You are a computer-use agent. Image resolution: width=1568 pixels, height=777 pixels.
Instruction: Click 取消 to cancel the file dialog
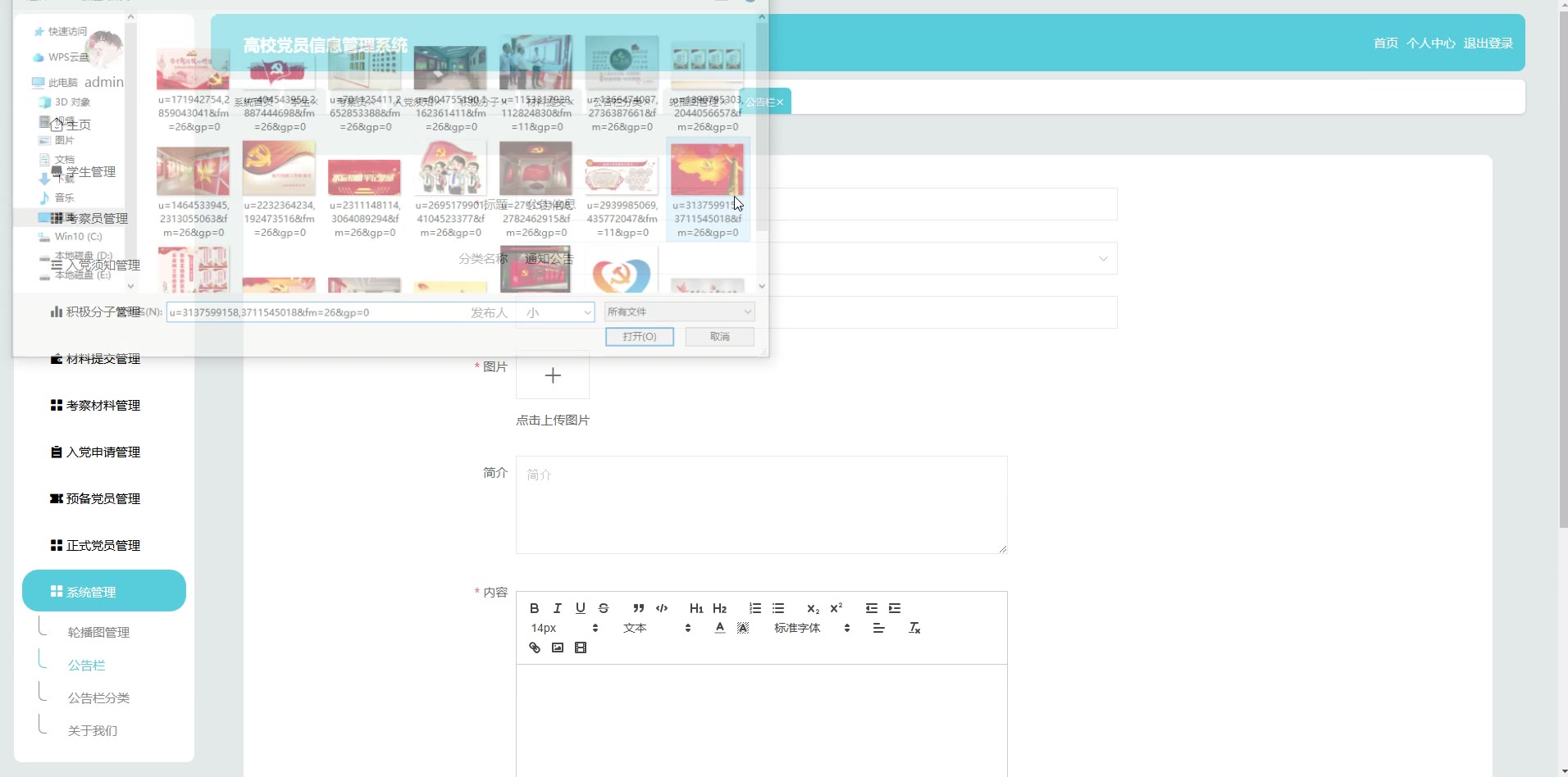click(719, 337)
